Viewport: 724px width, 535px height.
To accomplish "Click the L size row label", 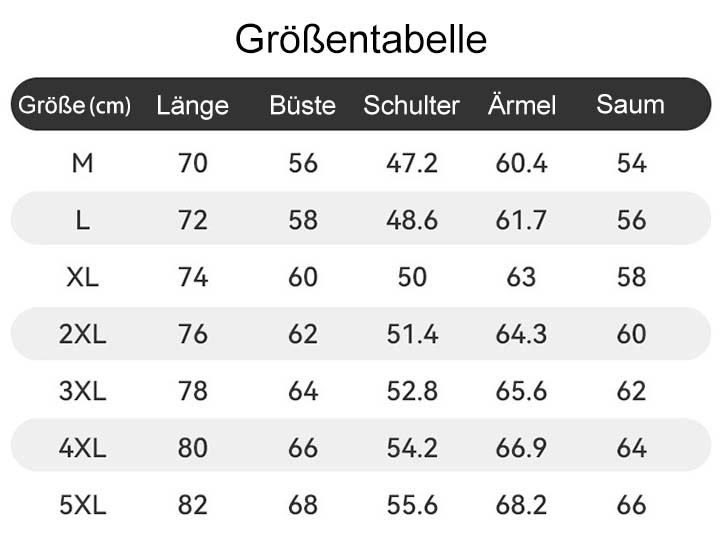I will (x=82, y=220).
